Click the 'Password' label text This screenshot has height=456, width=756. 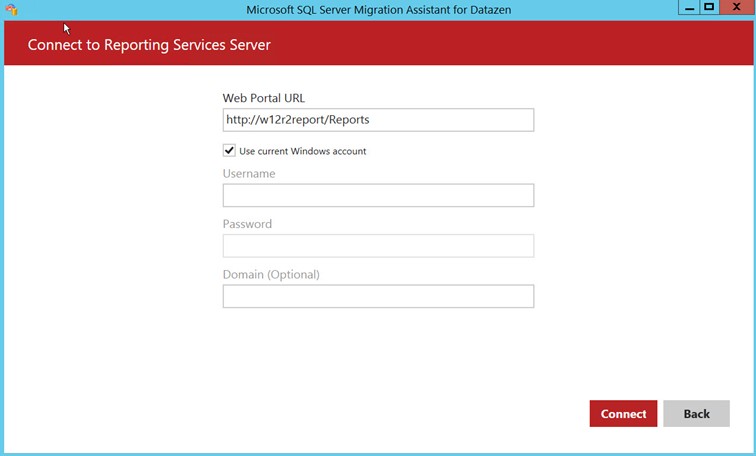point(247,224)
